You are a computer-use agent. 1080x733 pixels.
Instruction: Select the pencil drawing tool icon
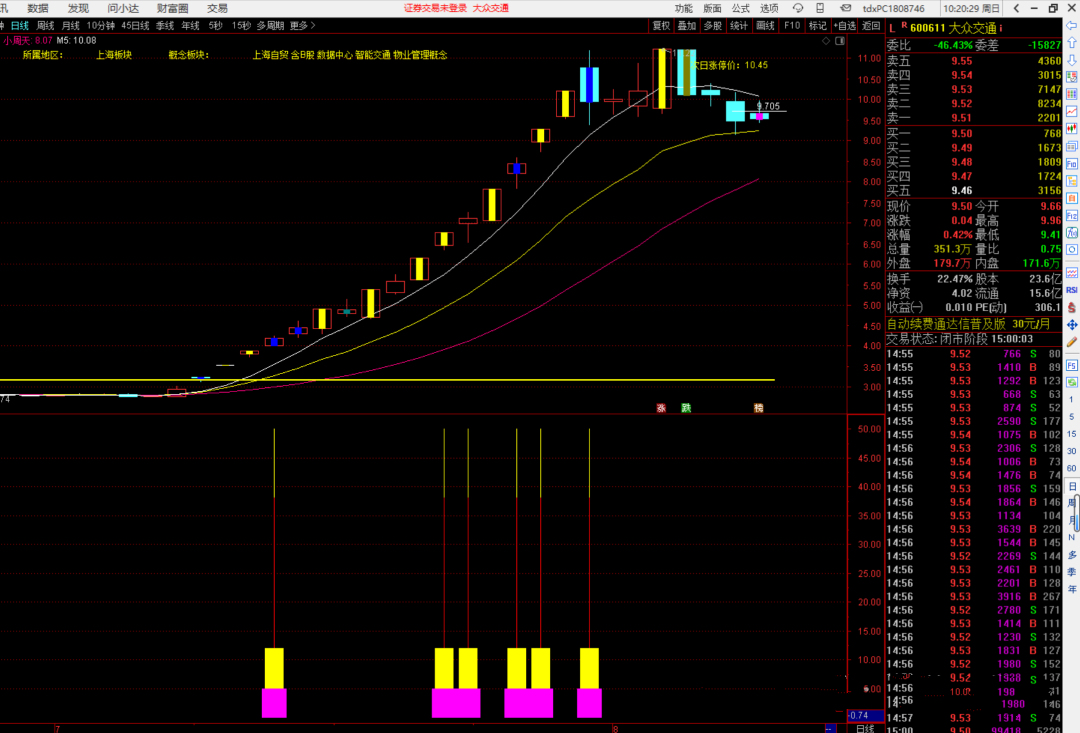tap(1072, 342)
